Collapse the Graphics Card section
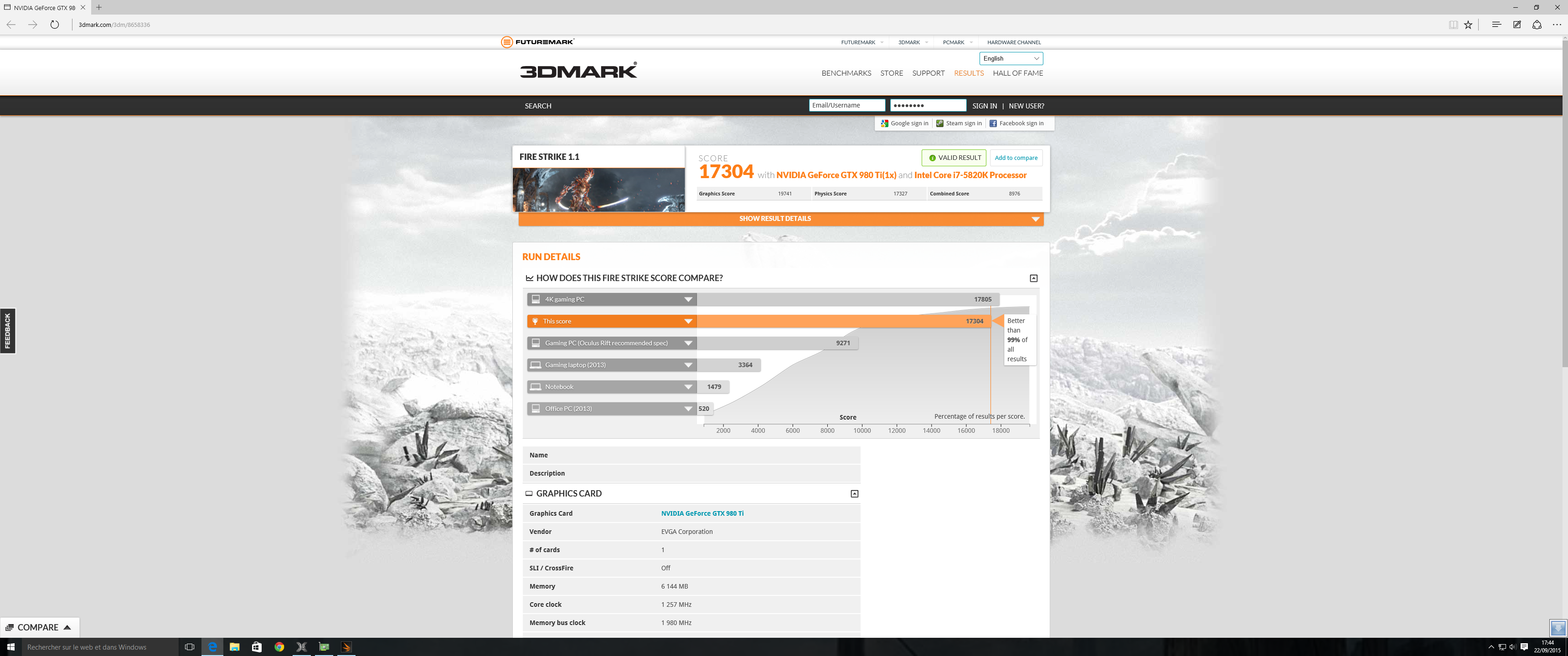The width and height of the screenshot is (1568, 656). click(x=855, y=493)
